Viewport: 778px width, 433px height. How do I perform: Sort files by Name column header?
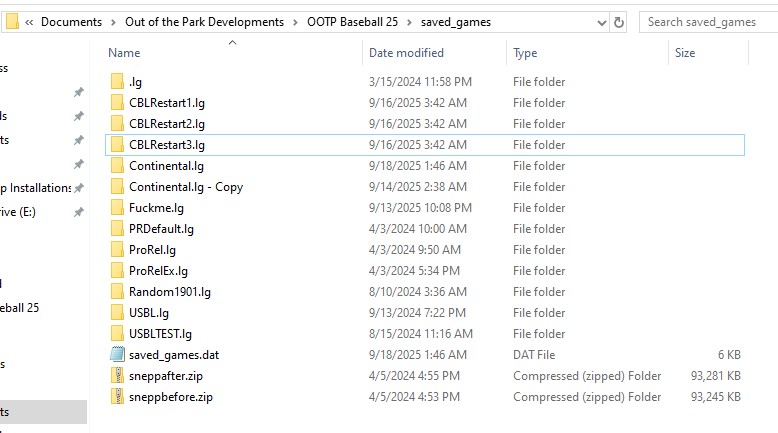tap(124, 53)
